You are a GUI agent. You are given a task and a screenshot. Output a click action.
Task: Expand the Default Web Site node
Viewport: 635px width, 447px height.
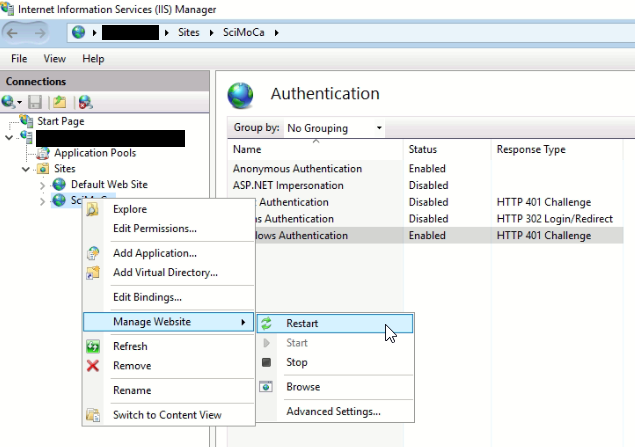coord(42,185)
